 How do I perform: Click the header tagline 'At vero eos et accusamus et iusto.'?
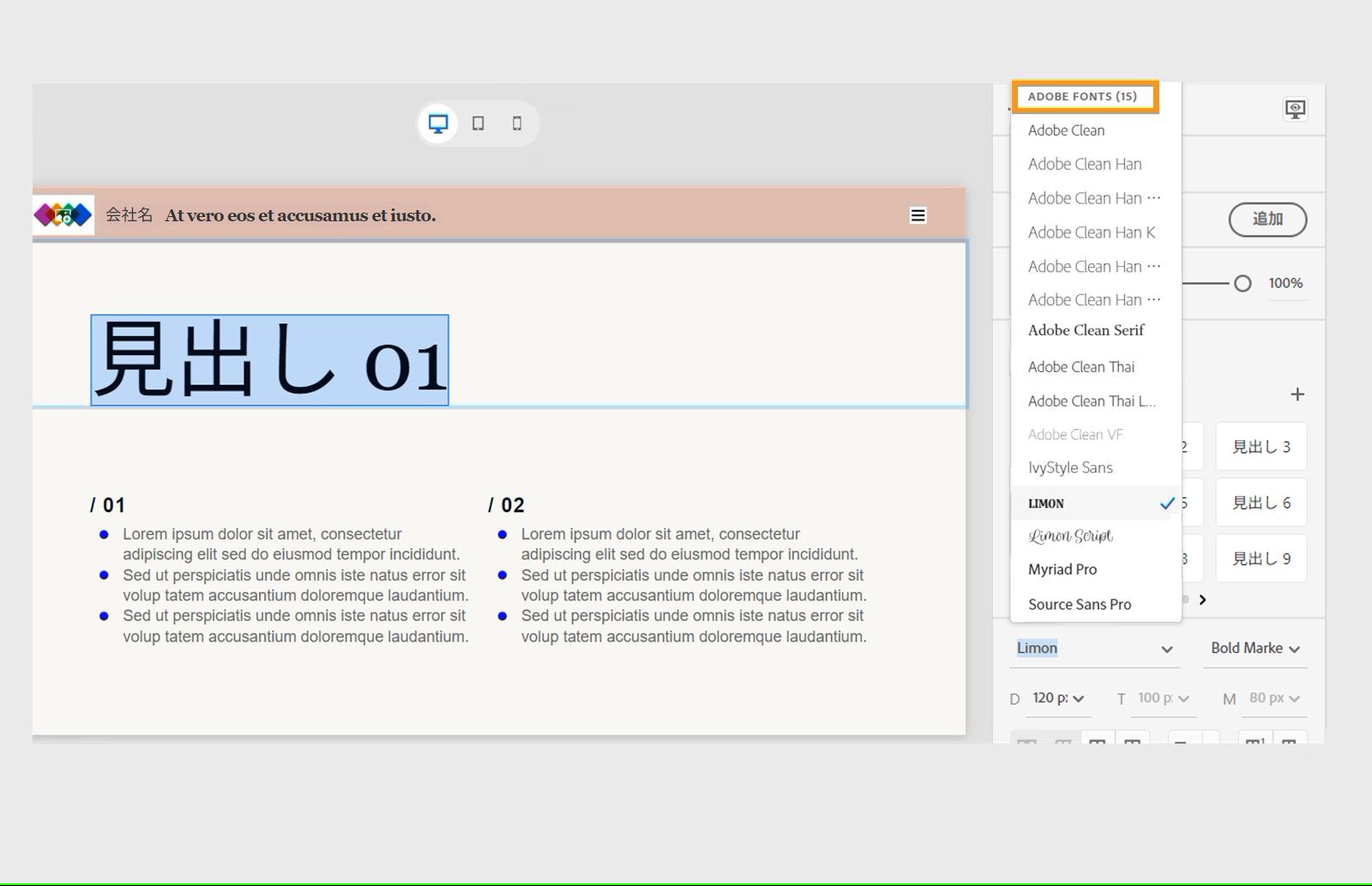[300, 215]
